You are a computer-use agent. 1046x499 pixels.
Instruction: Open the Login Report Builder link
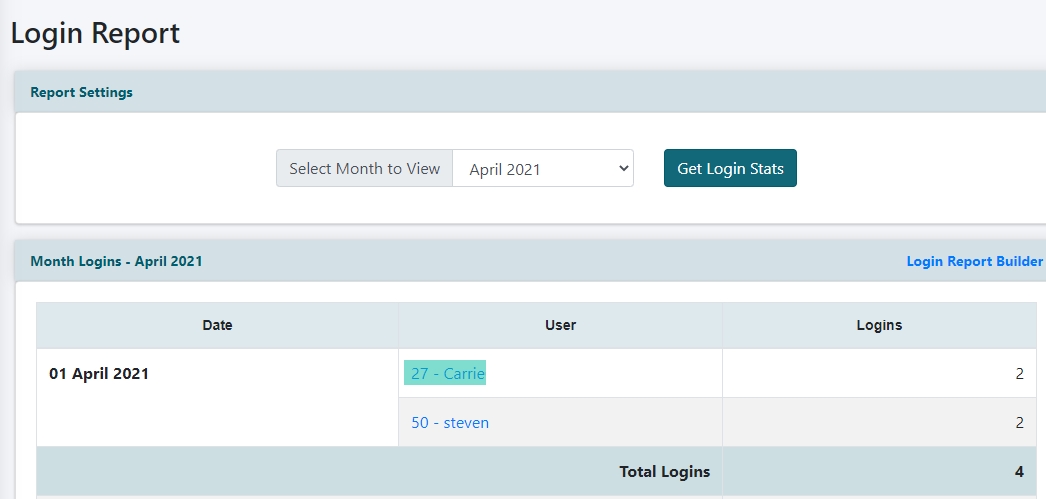(x=974, y=262)
